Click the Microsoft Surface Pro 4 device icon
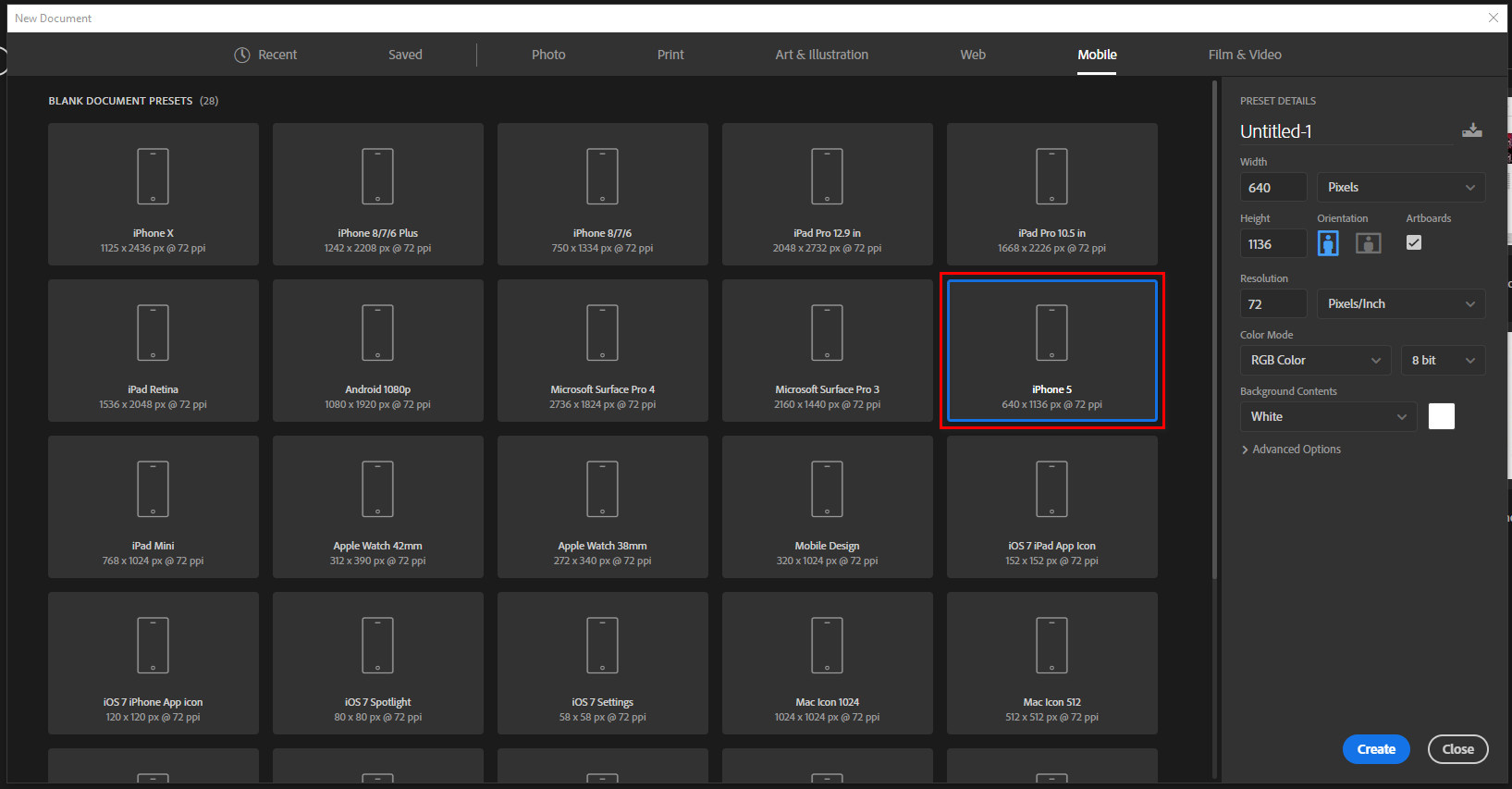 click(x=602, y=332)
